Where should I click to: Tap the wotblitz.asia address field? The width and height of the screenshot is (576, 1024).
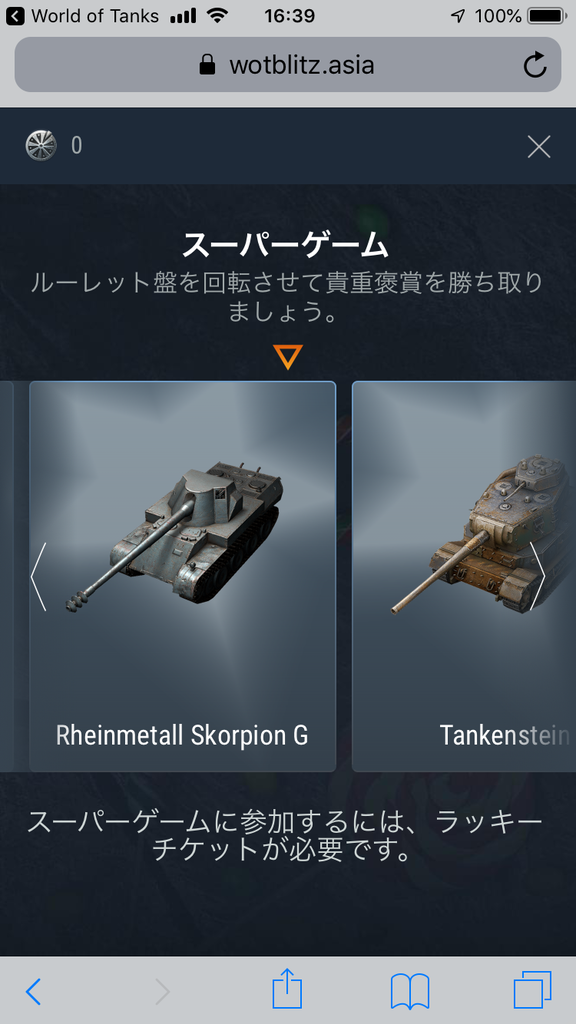coord(288,65)
